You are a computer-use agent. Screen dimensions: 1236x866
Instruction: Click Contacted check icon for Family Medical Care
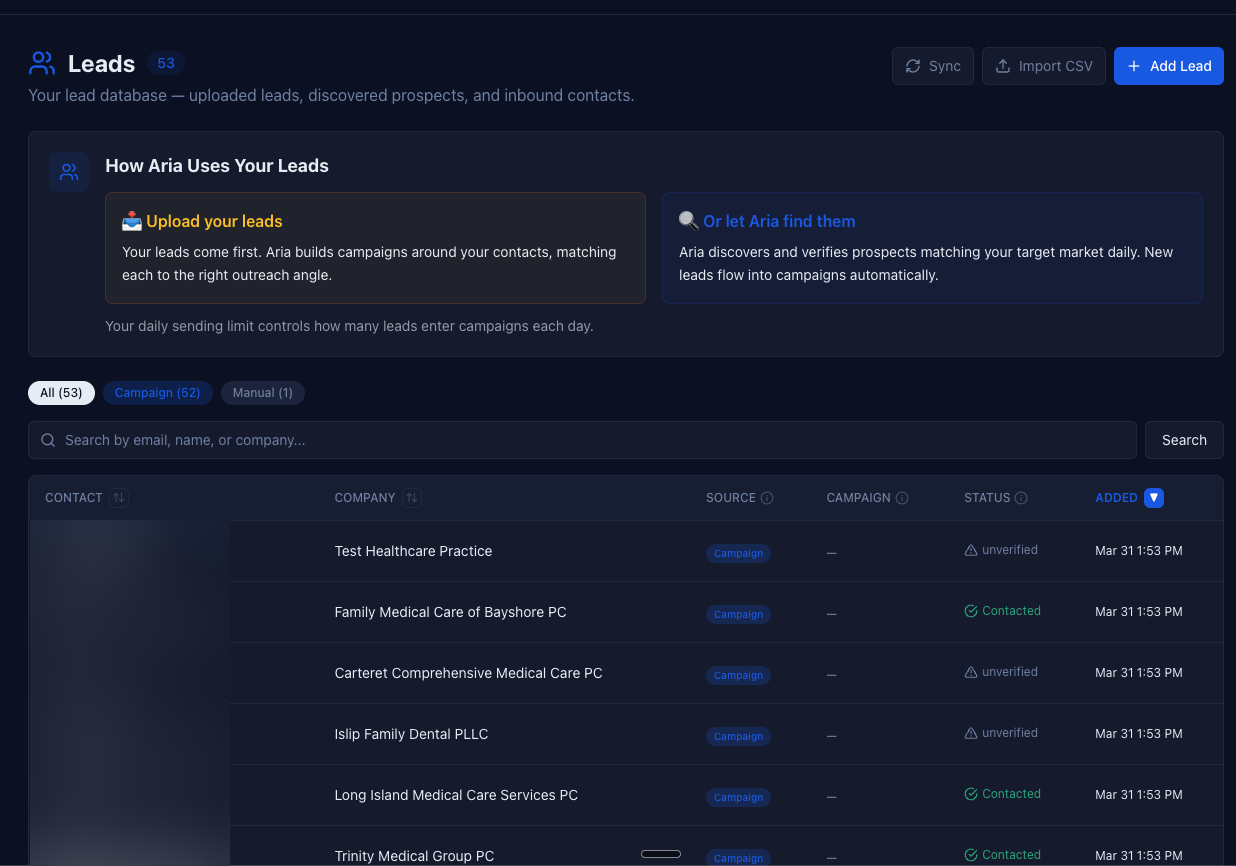pyautogui.click(x=970, y=611)
